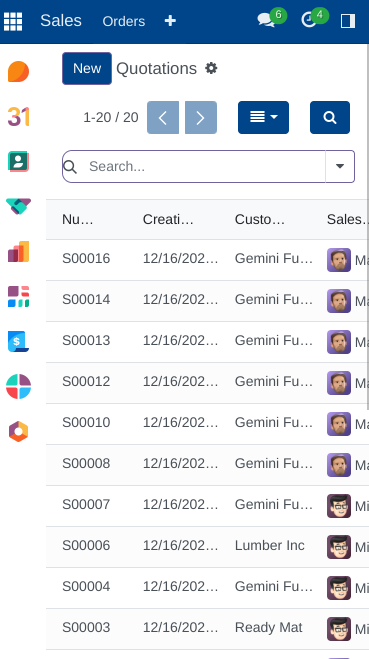This screenshot has height=659, width=369.
Task: Open Quotations settings gear icon
Action: pos(211,68)
